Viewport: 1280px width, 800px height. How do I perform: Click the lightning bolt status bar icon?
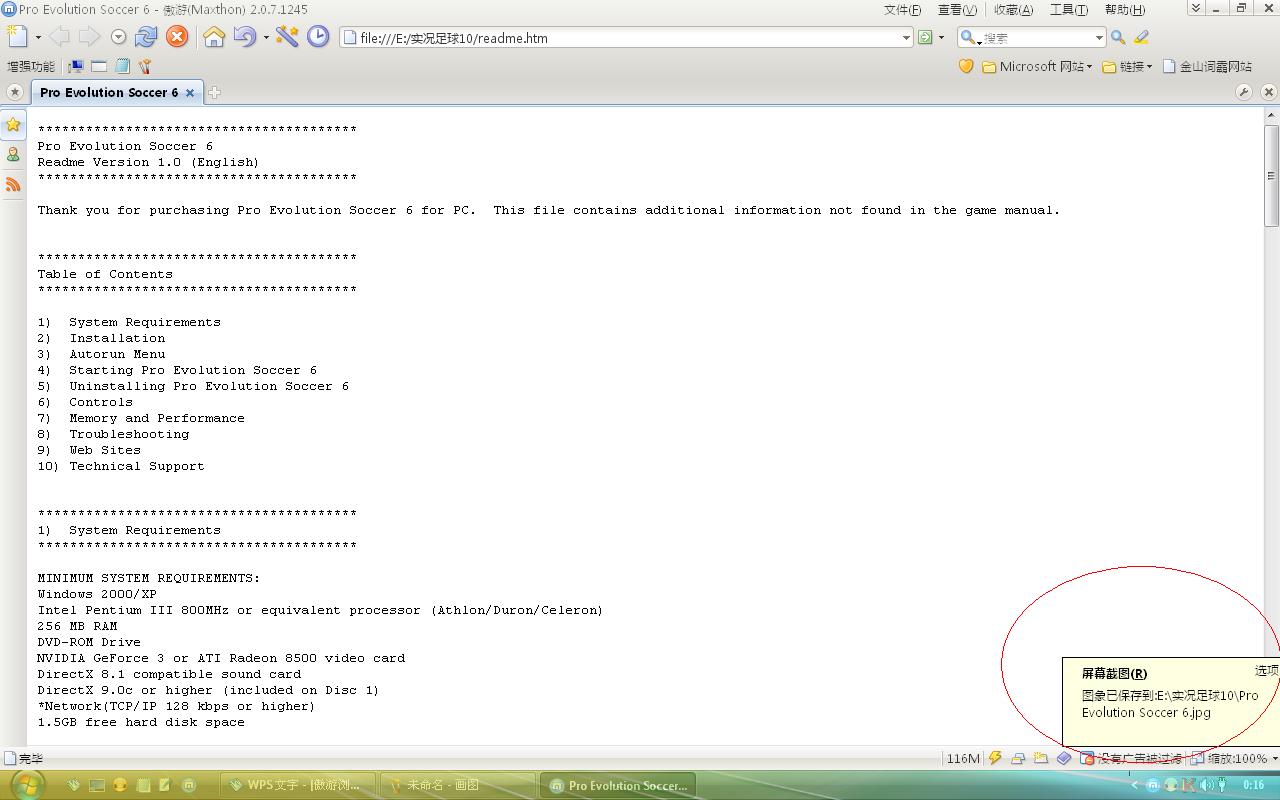[995, 758]
